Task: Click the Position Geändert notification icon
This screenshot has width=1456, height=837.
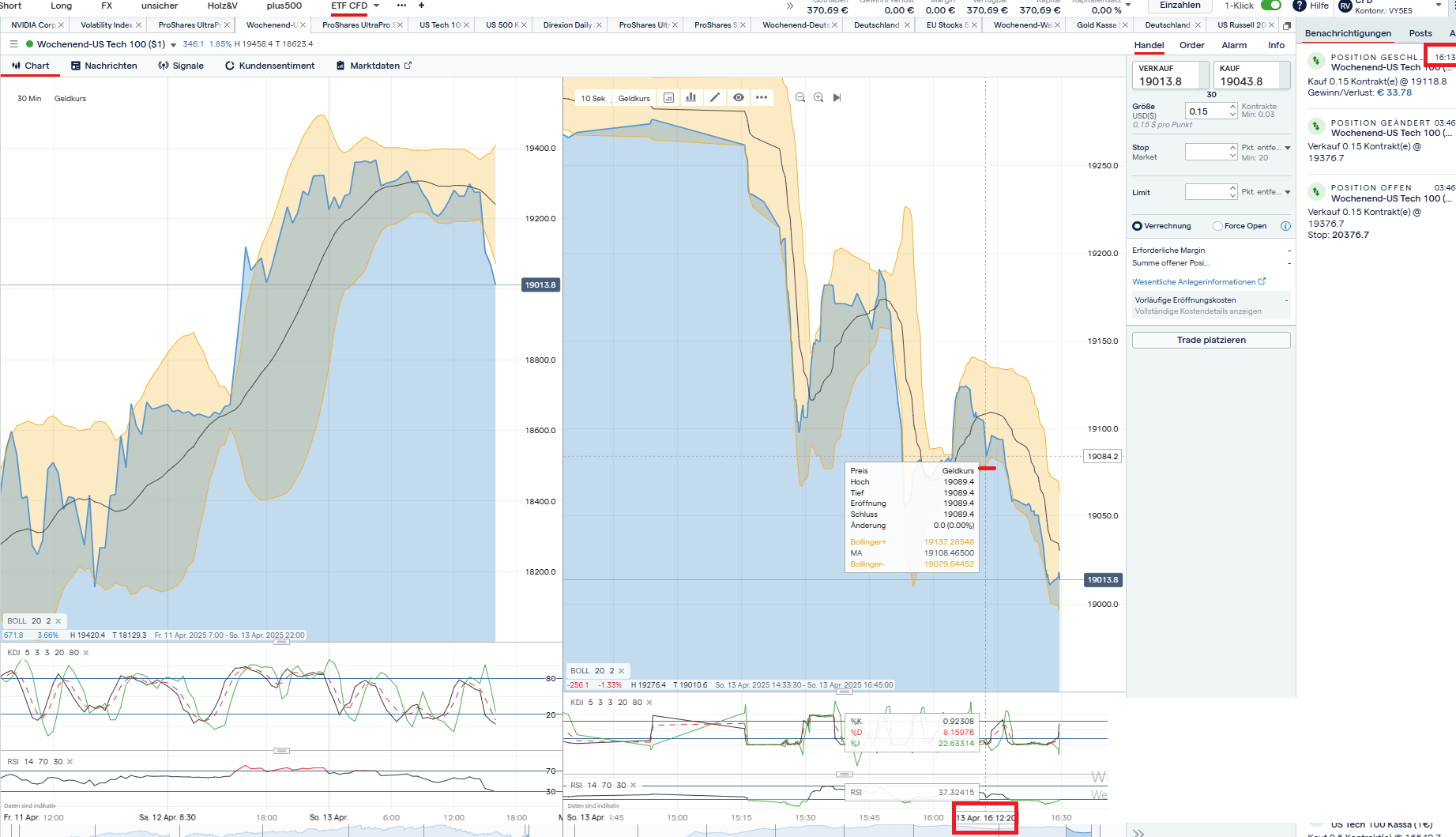Action: click(1316, 126)
